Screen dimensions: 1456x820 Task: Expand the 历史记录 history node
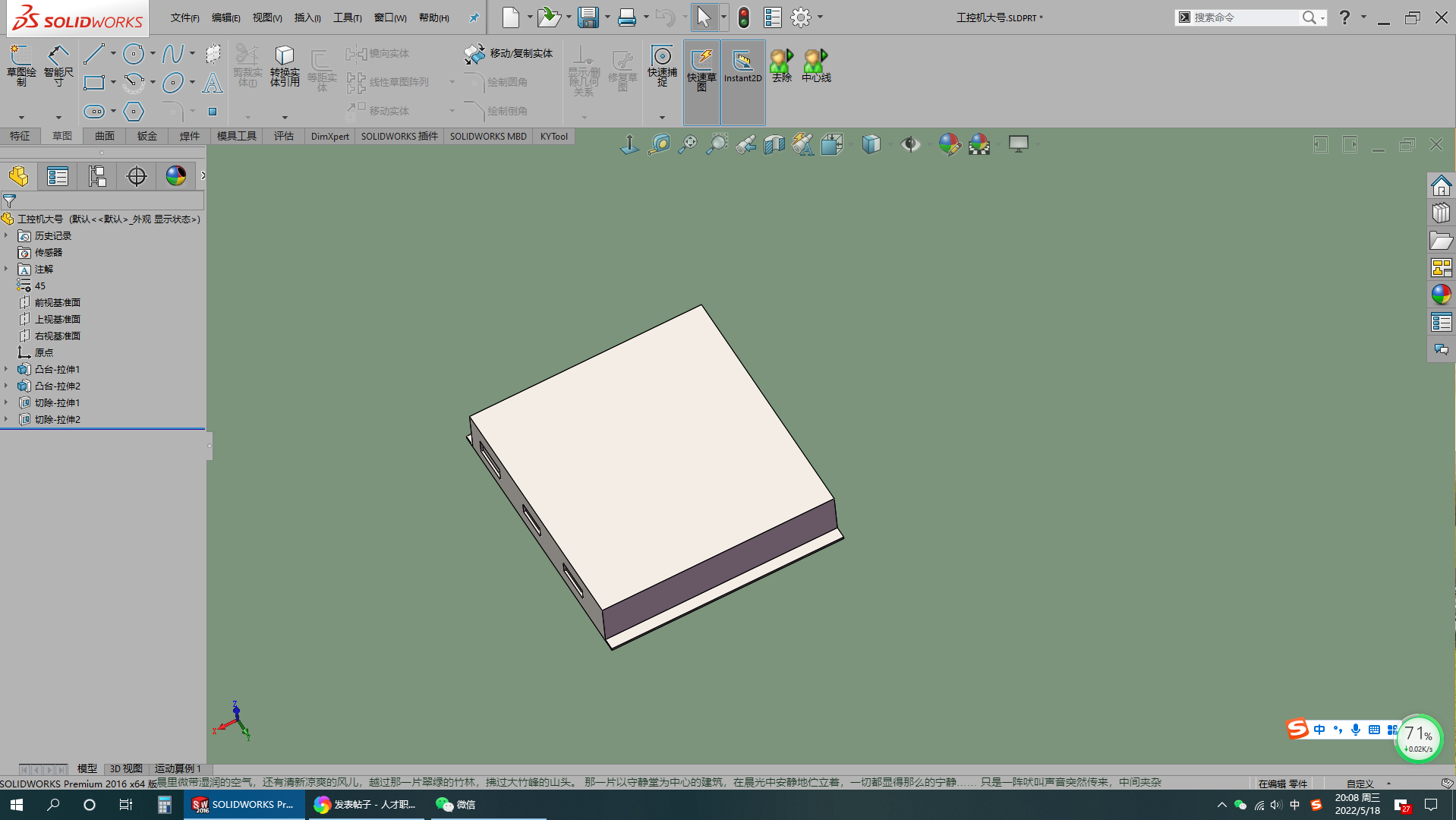point(6,235)
